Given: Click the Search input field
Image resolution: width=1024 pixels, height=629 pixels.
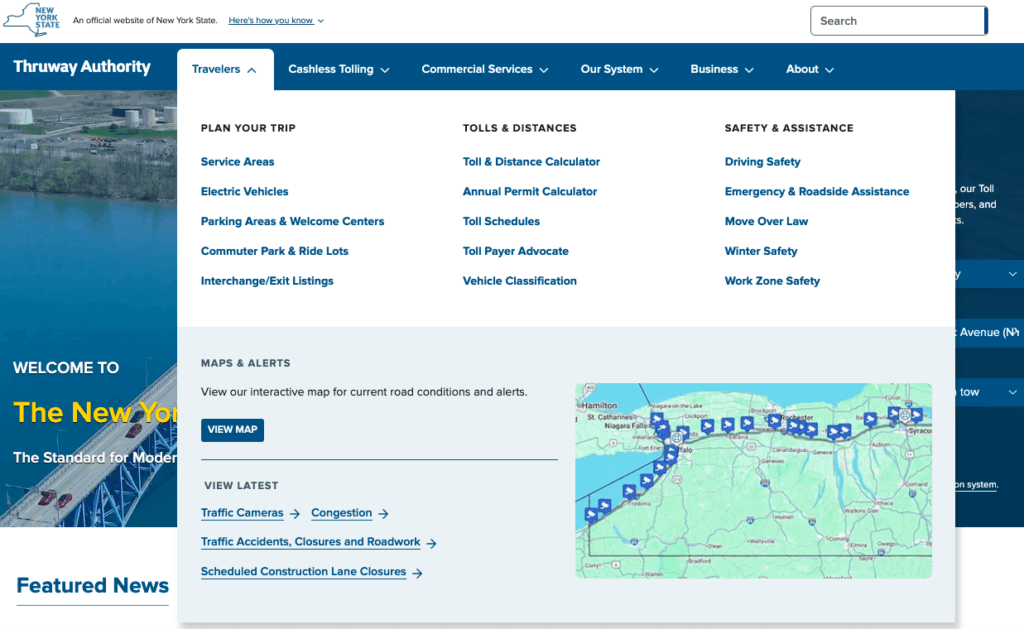Looking at the screenshot, I should [899, 21].
